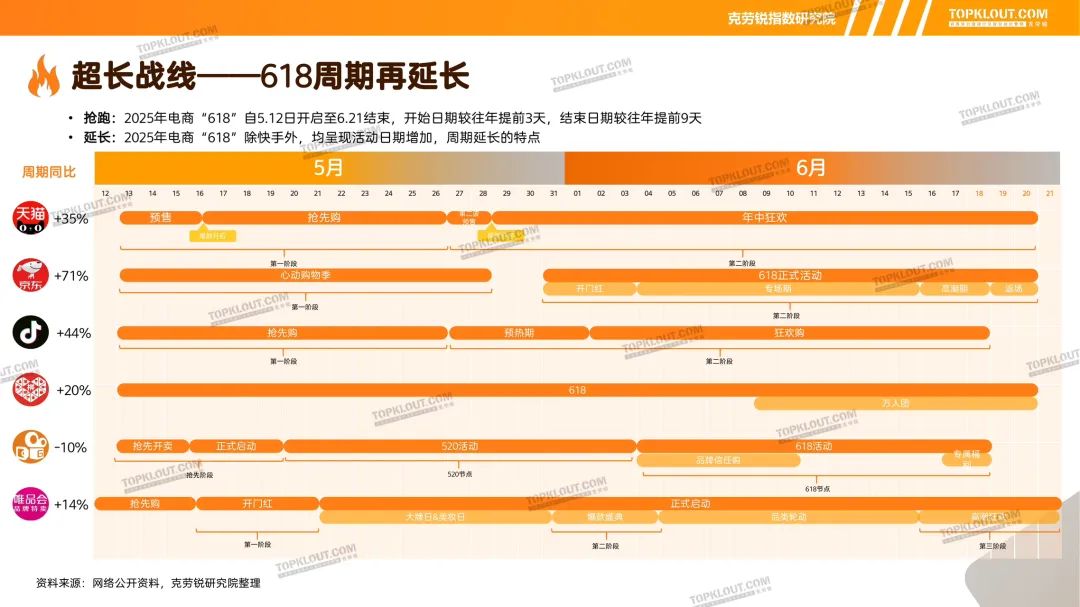
Task: Click the +20% value for Pinduoduo
Action: (x=74, y=391)
